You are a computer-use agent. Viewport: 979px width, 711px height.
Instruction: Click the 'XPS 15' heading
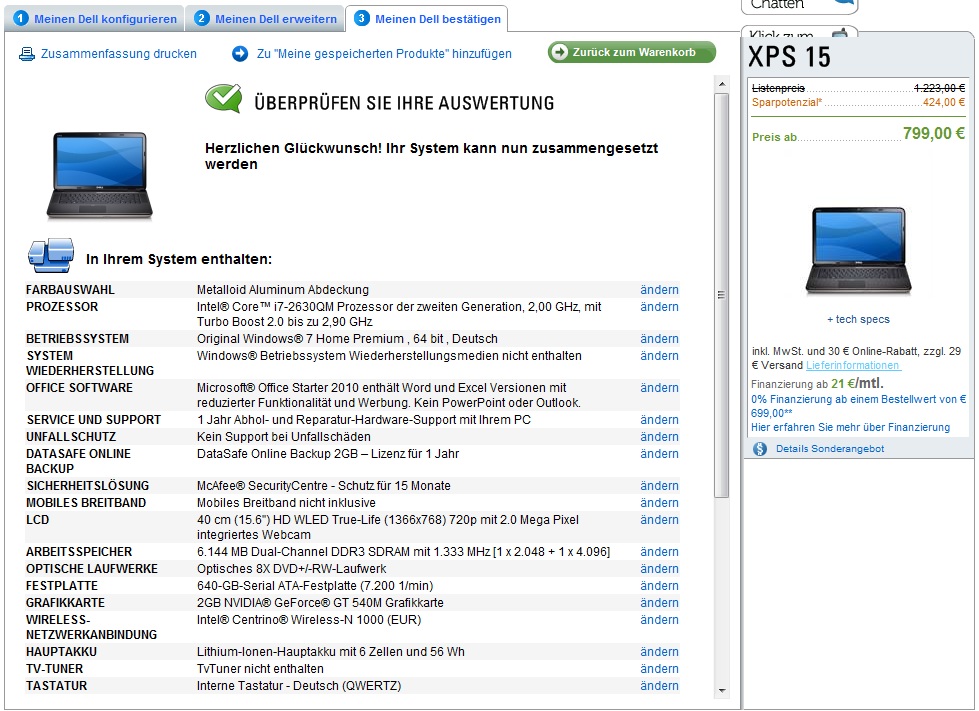[x=790, y=57]
